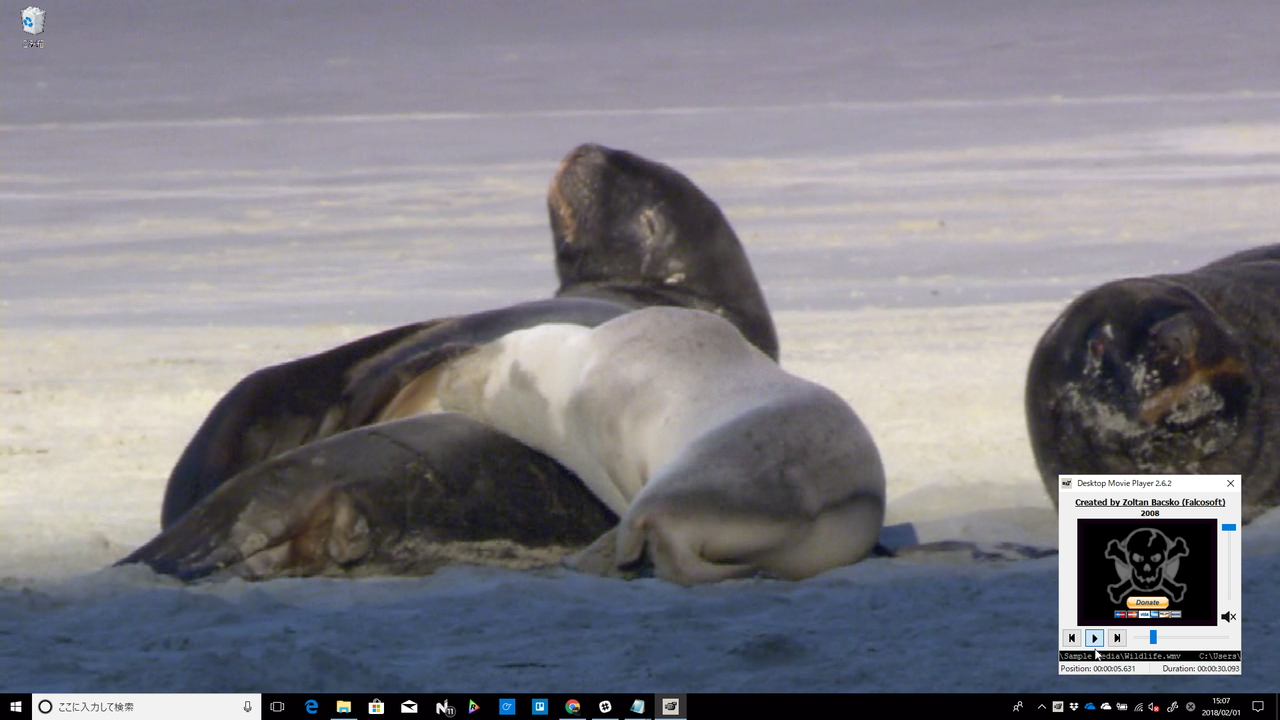
Task: Skip to the next frame in the player
Action: (x=1116, y=638)
